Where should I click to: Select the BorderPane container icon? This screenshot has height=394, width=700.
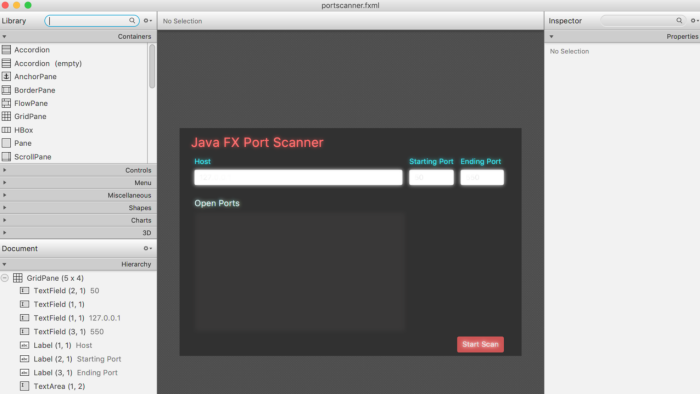click(6, 90)
